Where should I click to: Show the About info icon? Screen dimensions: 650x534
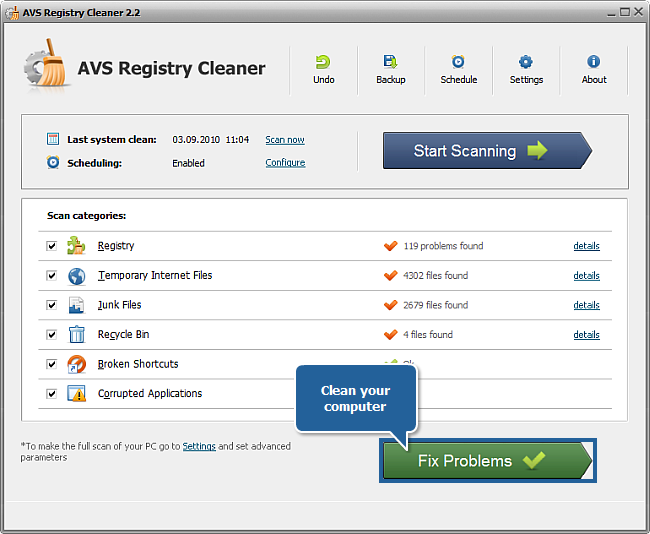click(x=594, y=62)
